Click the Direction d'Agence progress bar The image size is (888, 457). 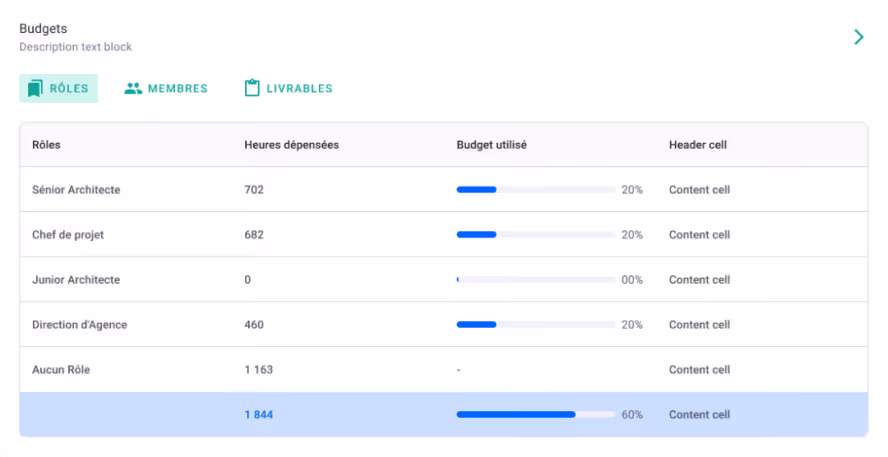536,324
